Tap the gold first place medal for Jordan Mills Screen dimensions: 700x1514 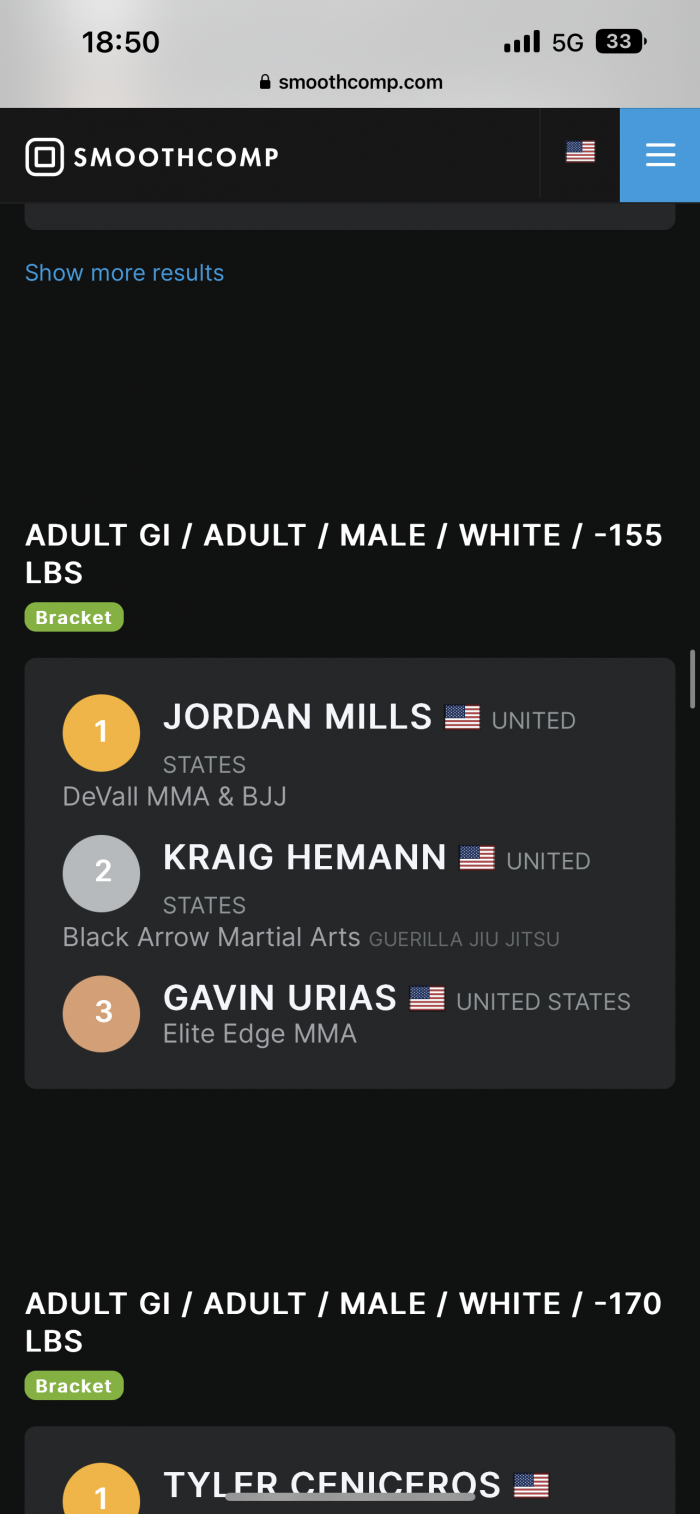tap(101, 733)
